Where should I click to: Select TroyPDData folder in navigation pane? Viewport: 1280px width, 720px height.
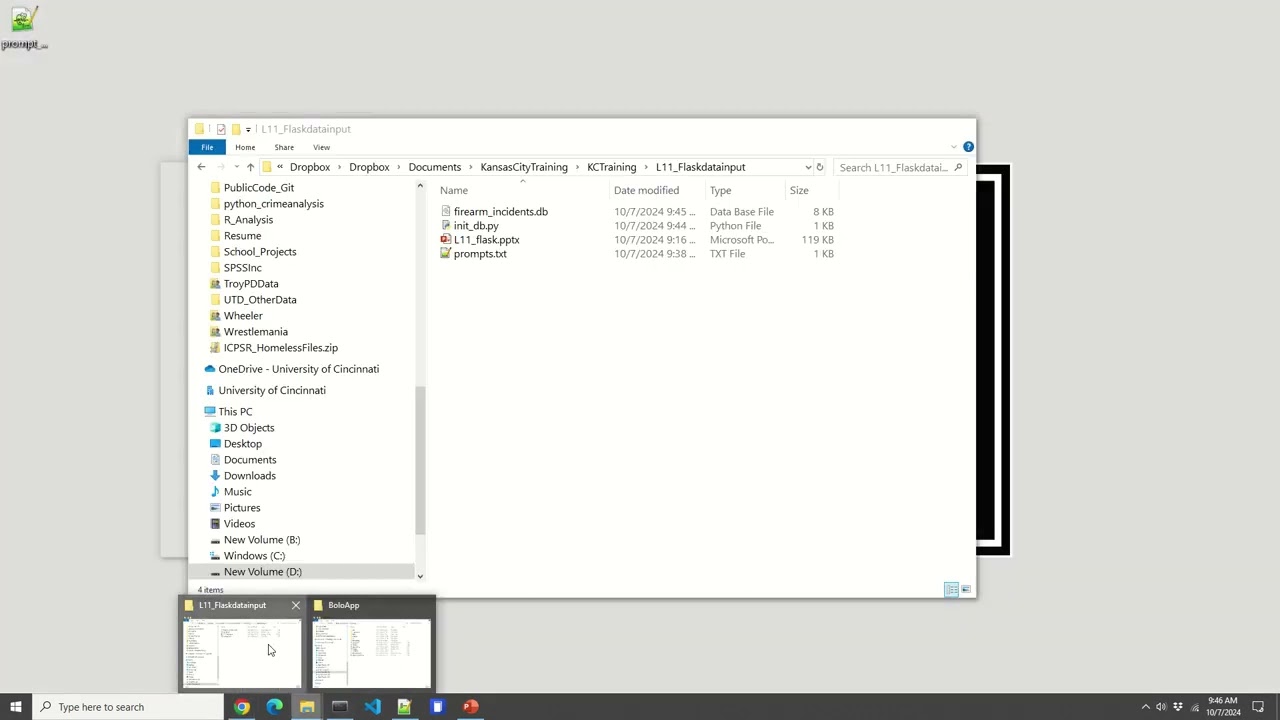tap(250, 283)
